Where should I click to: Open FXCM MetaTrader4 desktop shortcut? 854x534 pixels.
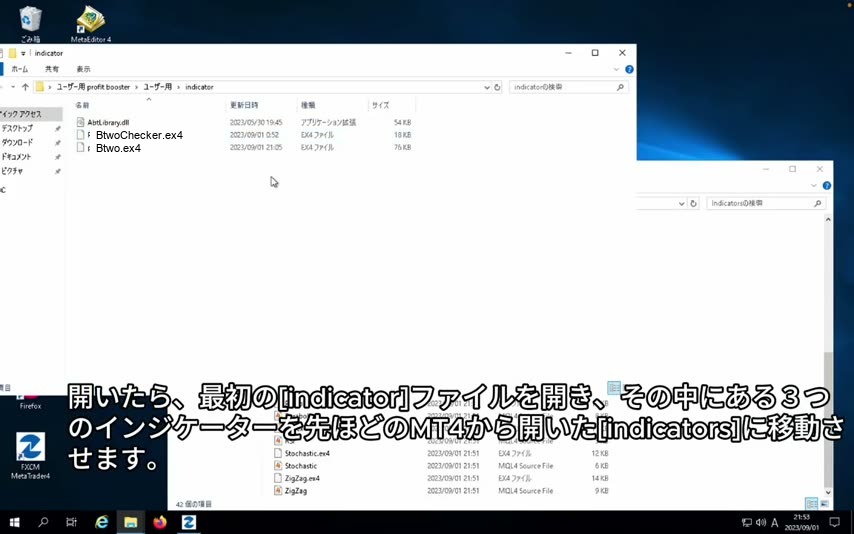tap(30, 455)
